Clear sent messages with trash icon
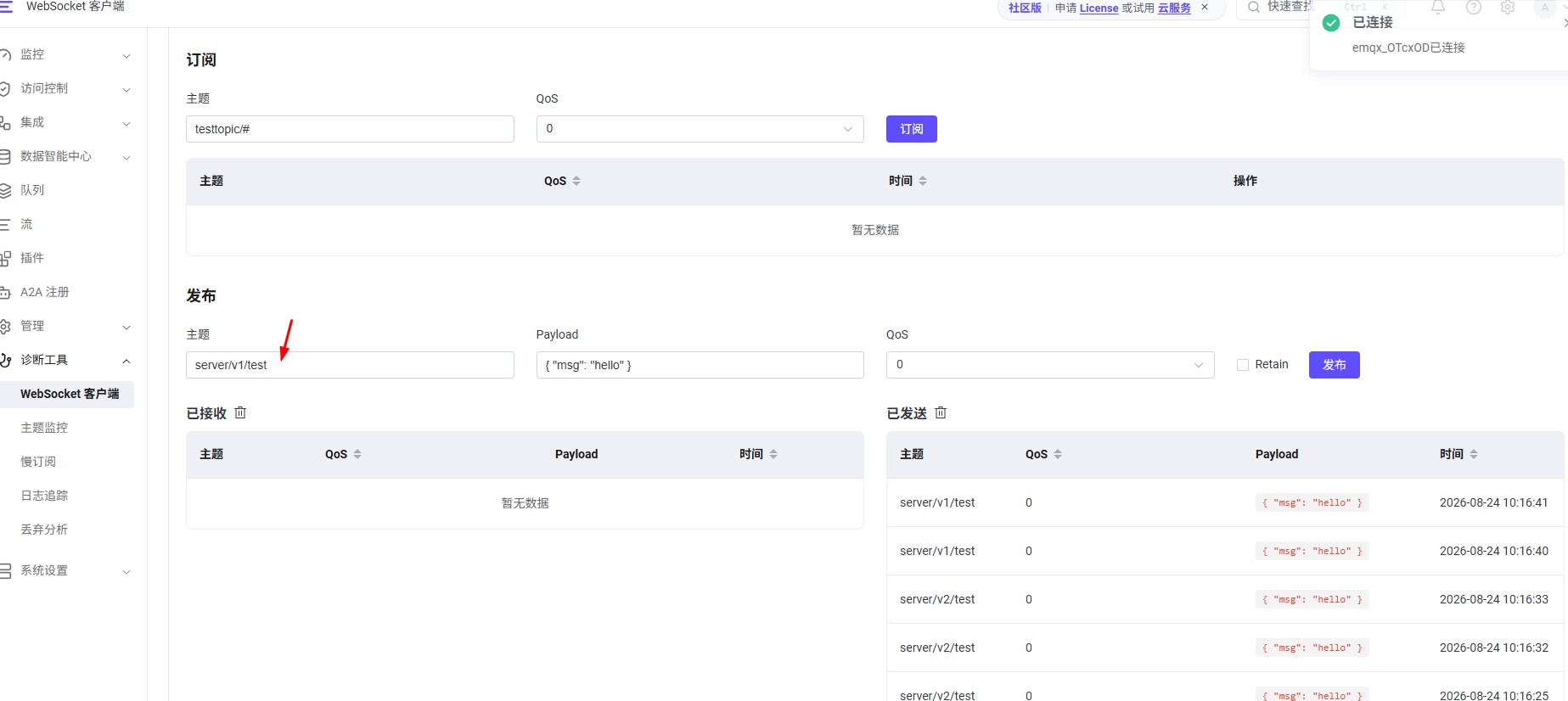 coord(941,412)
